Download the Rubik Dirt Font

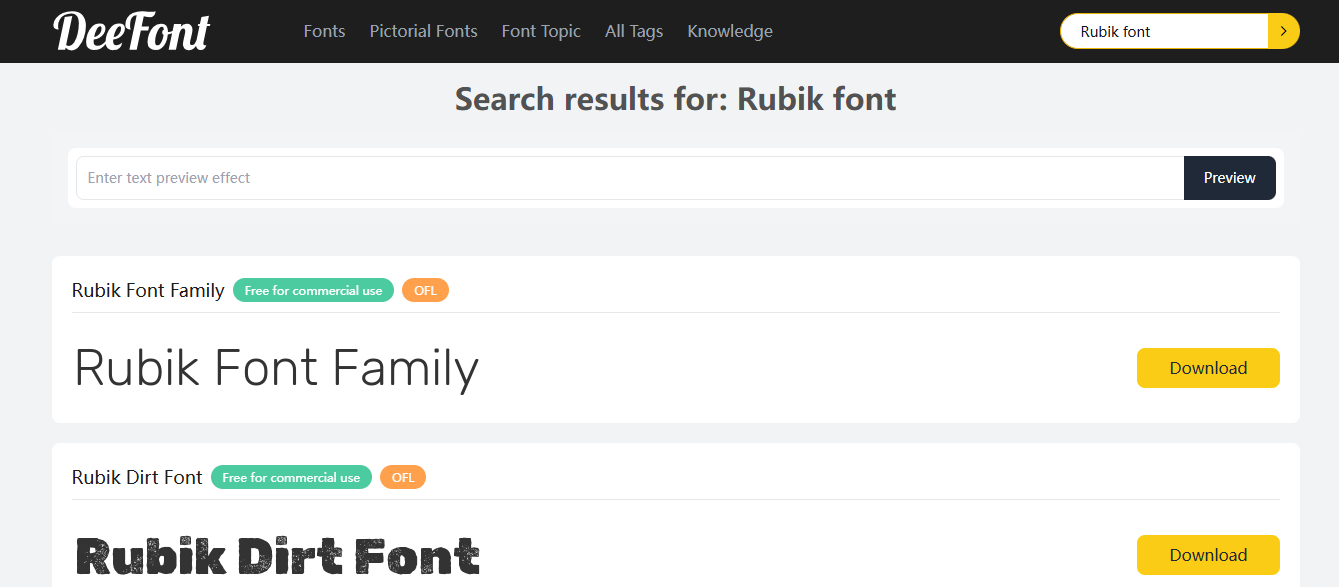[x=1208, y=555]
